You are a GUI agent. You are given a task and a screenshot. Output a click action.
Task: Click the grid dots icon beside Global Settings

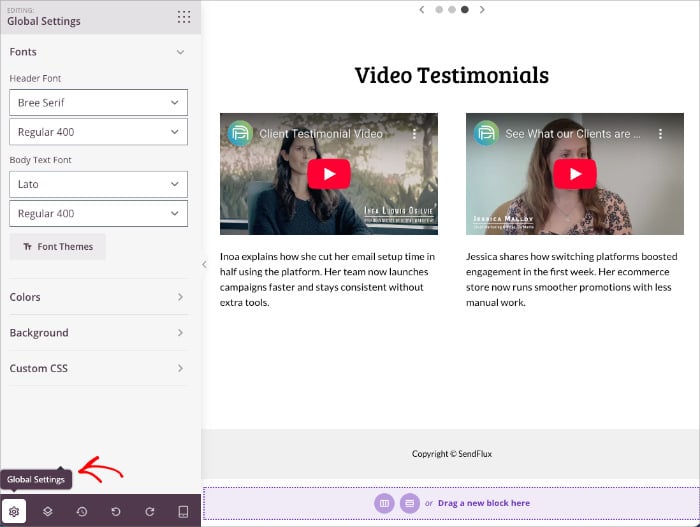click(x=183, y=17)
